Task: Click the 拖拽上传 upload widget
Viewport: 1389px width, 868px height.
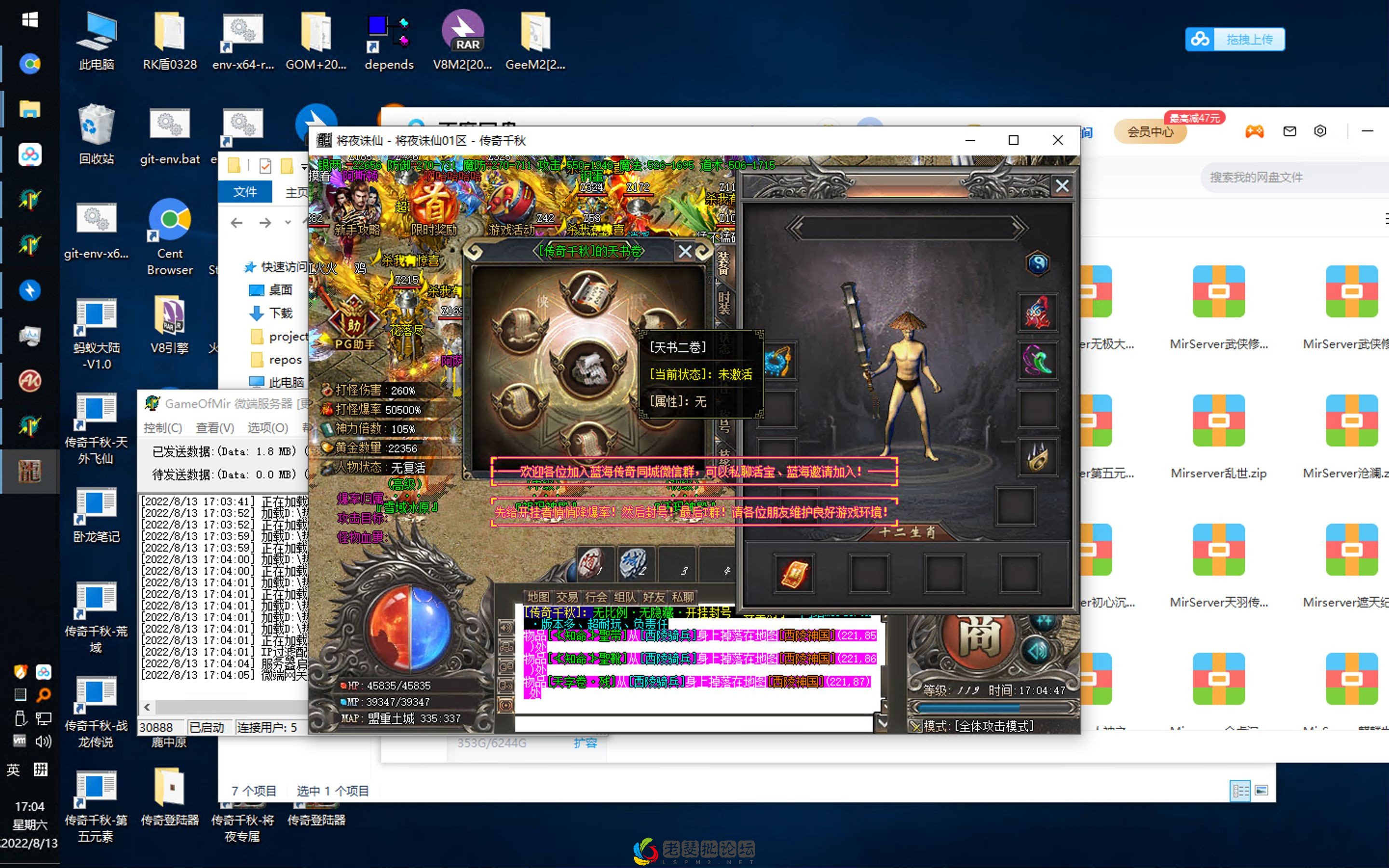Action: click(x=1235, y=39)
